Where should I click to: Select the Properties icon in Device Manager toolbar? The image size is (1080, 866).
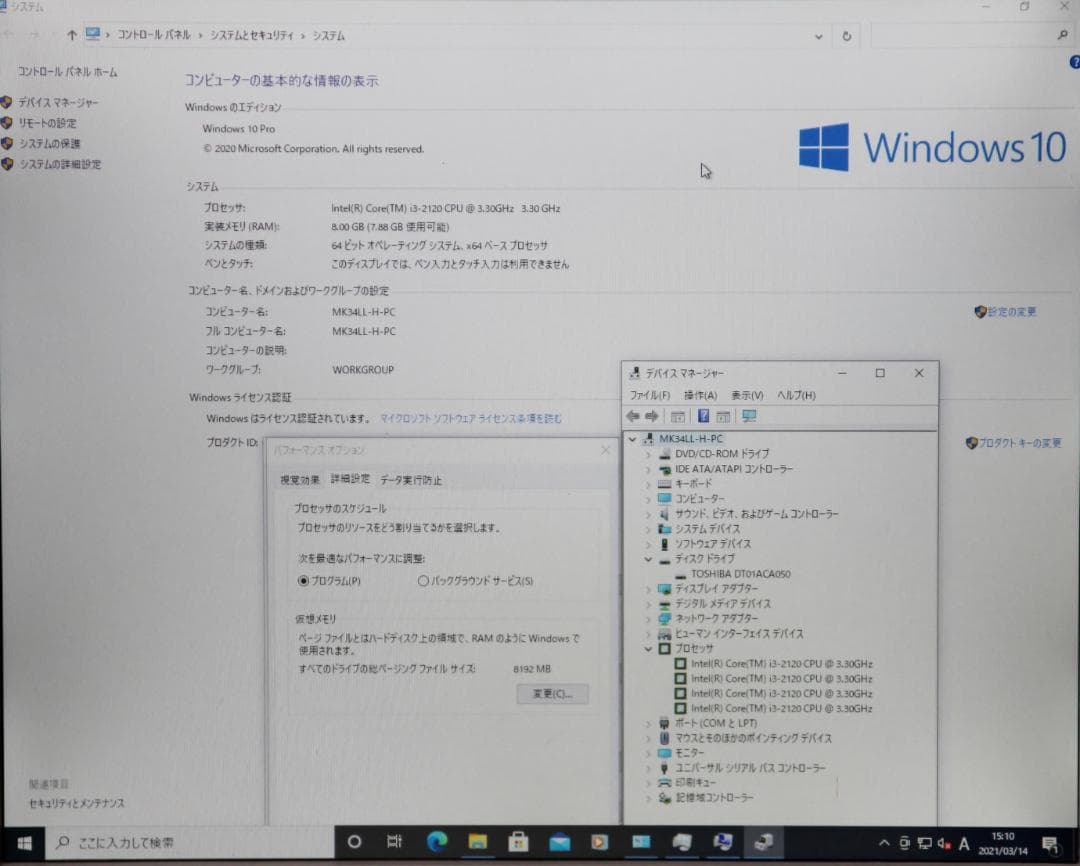(678, 416)
